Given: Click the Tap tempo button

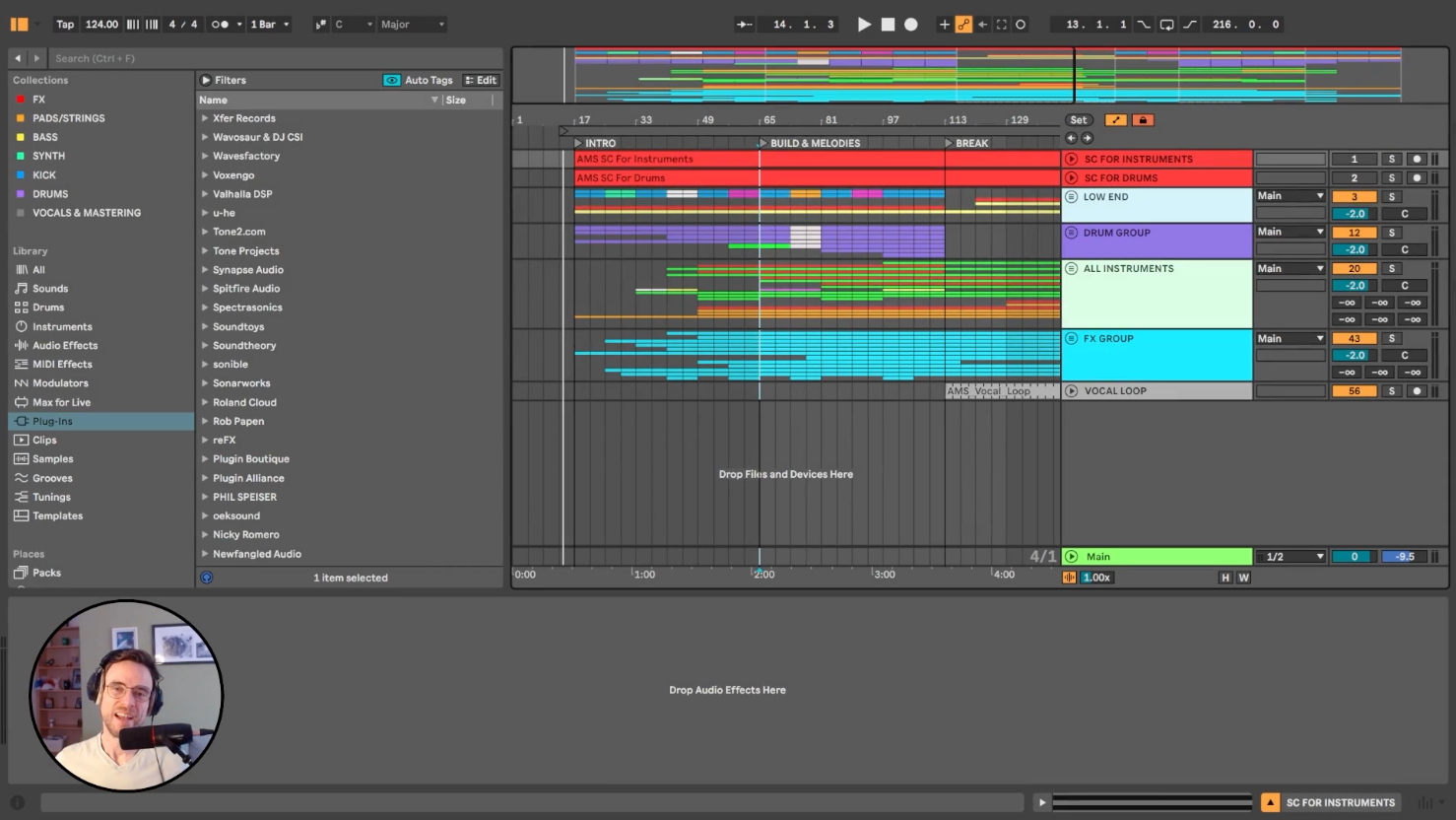Looking at the screenshot, I should coord(65,25).
